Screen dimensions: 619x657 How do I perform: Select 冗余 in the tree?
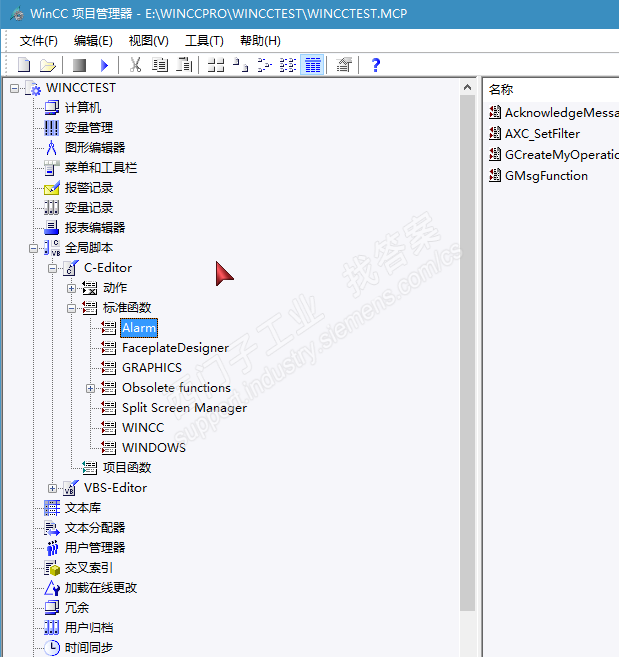[77, 608]
